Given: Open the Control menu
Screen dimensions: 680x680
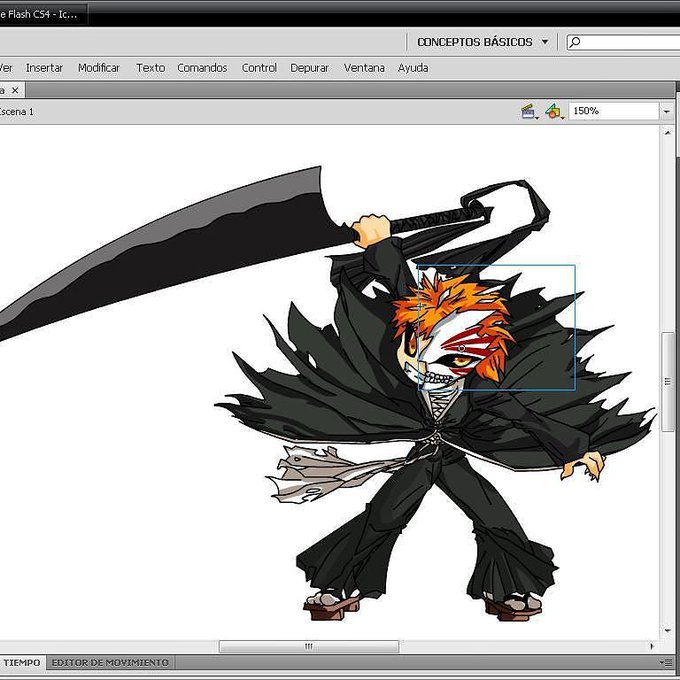Looking at the screenshot, I should pyautogui.click(x=259, y=68).
